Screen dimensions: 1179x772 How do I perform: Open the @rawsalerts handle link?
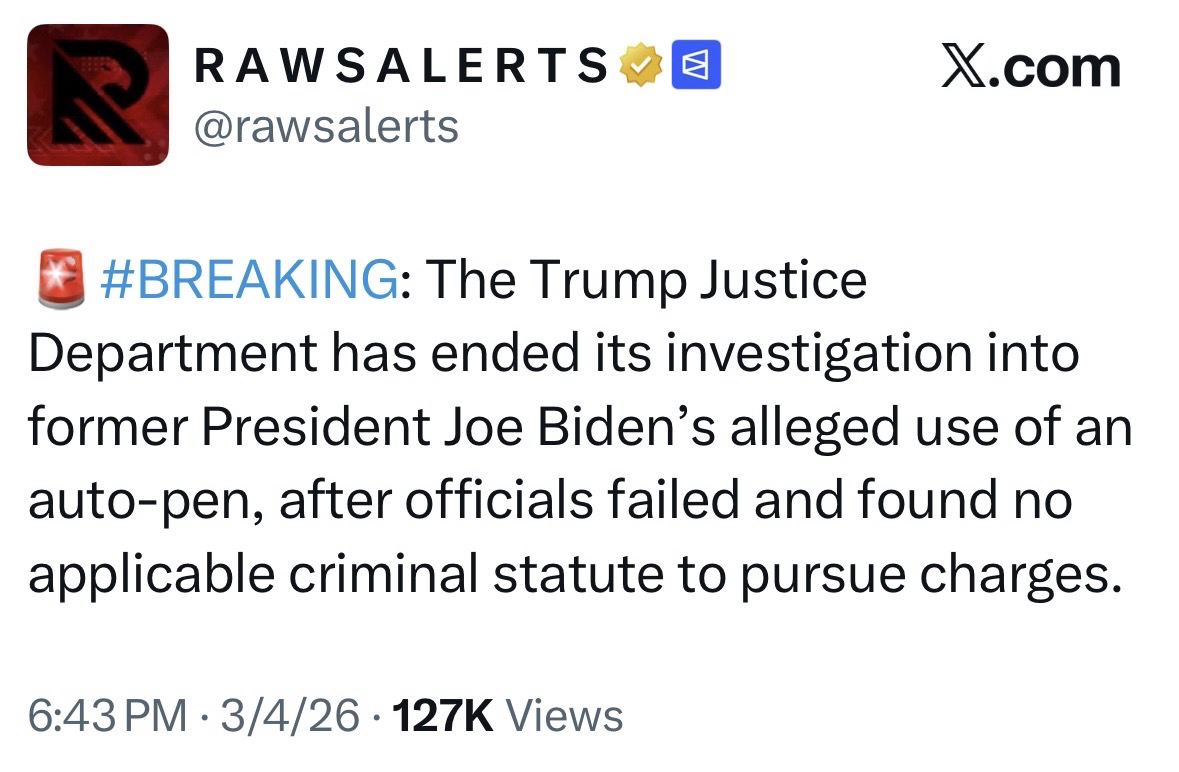326,126
